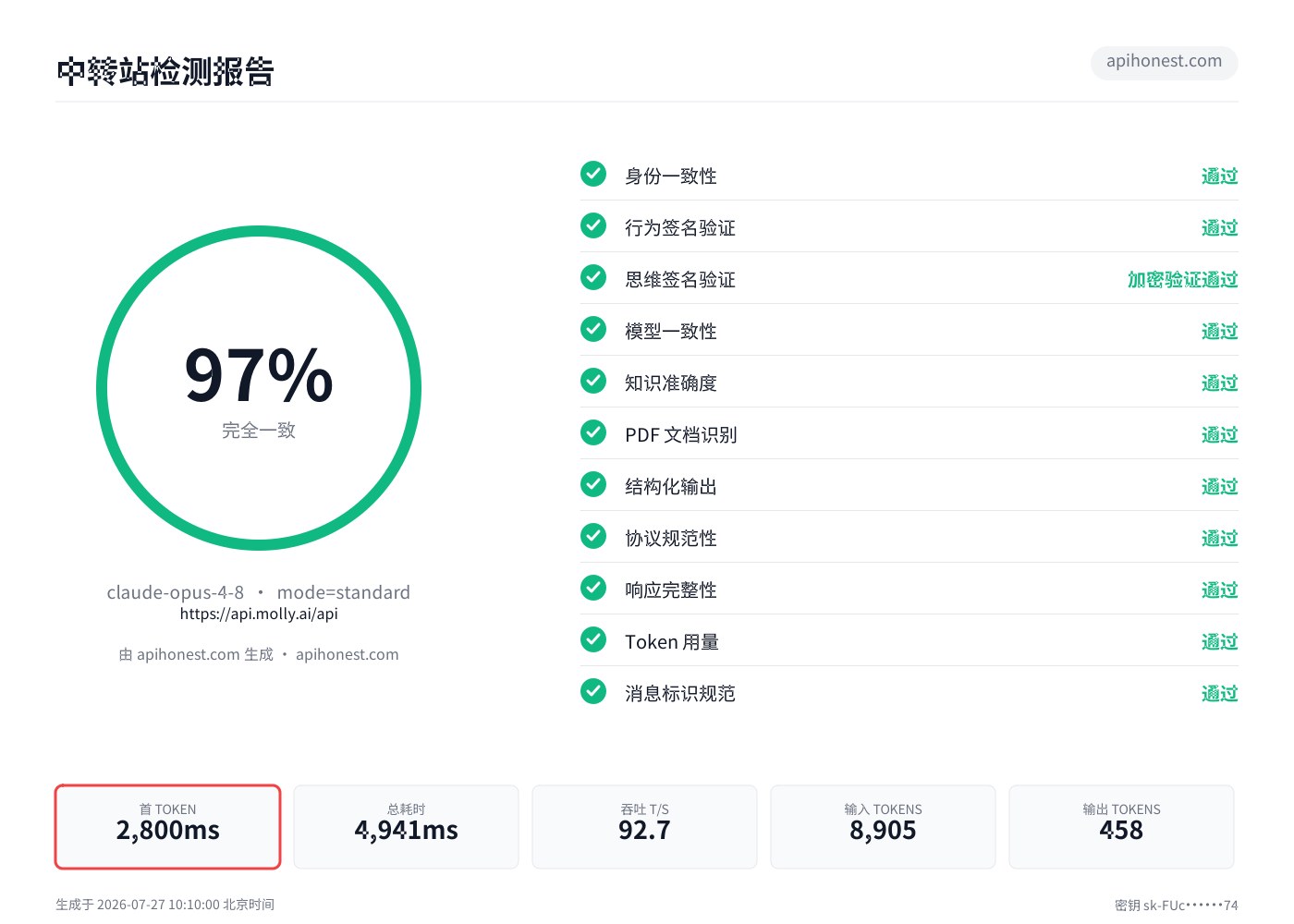
Task: Click the check icon next to 思维签名验证
Action: point(593,277)
